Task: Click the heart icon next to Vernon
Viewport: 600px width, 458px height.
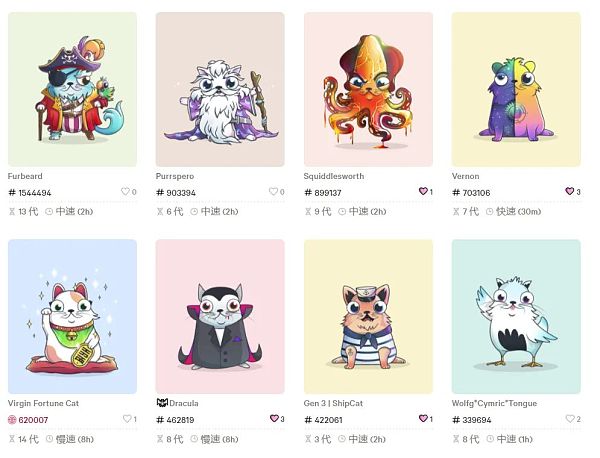Action: click(x=569, y=191)
